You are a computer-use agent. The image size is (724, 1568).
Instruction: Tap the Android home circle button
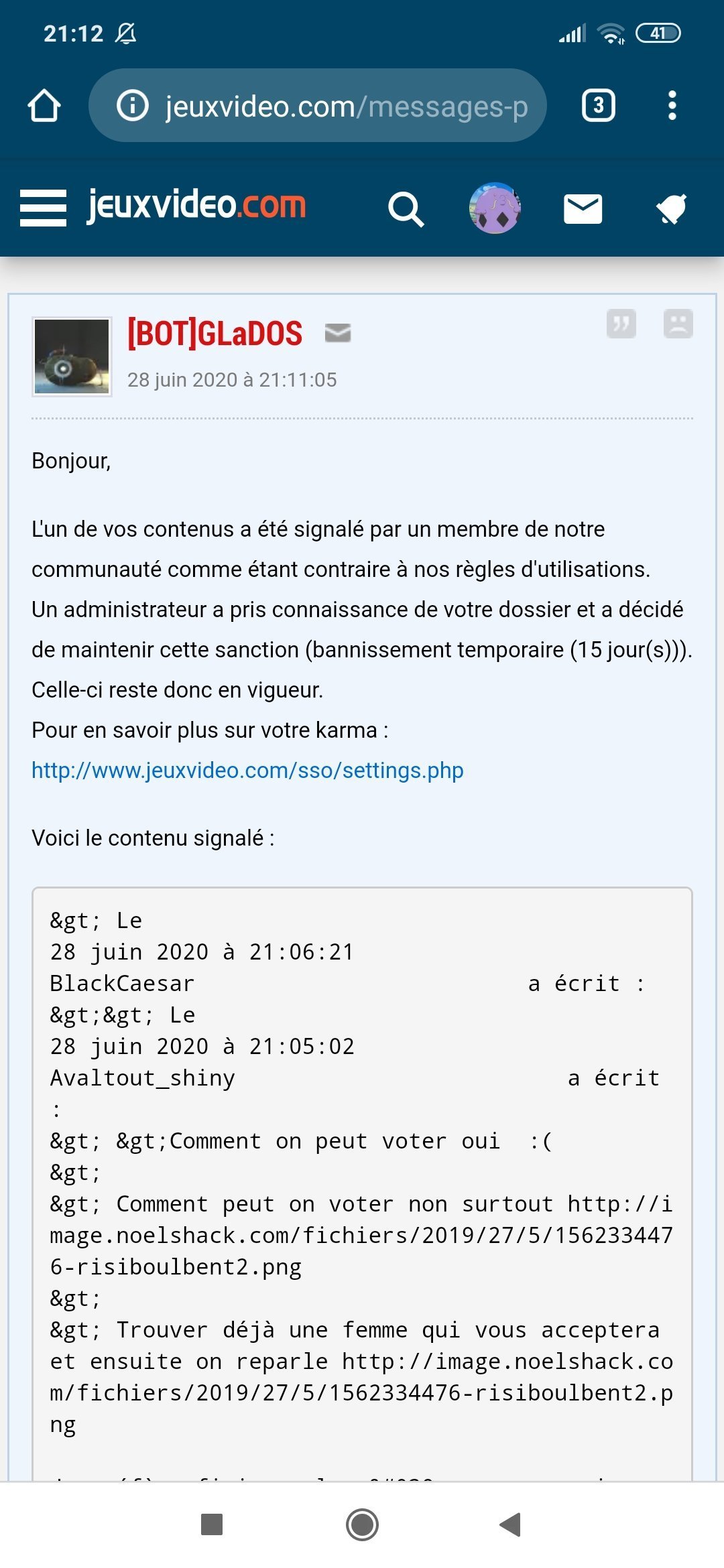pyautogui.click(x=362, y=1524)
